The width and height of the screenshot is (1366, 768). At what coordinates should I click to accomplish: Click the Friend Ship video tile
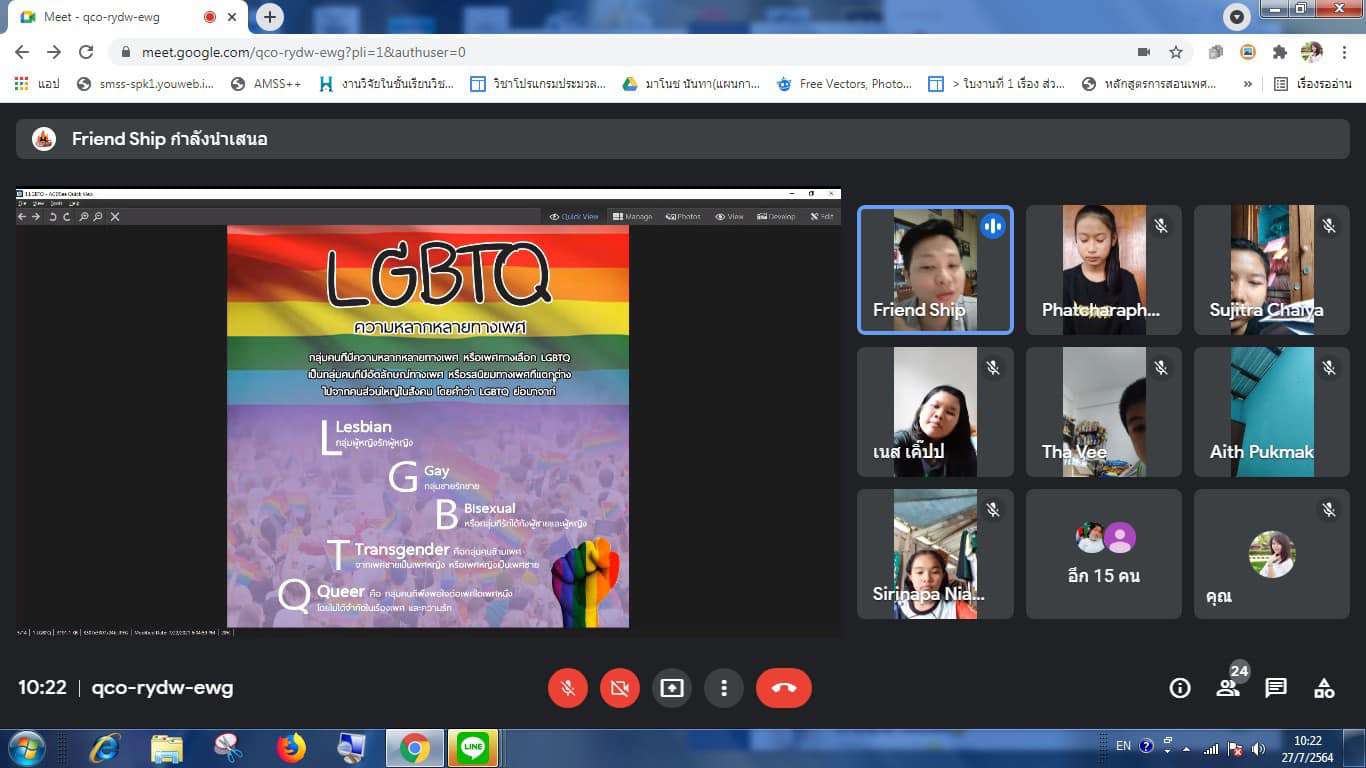935,270
